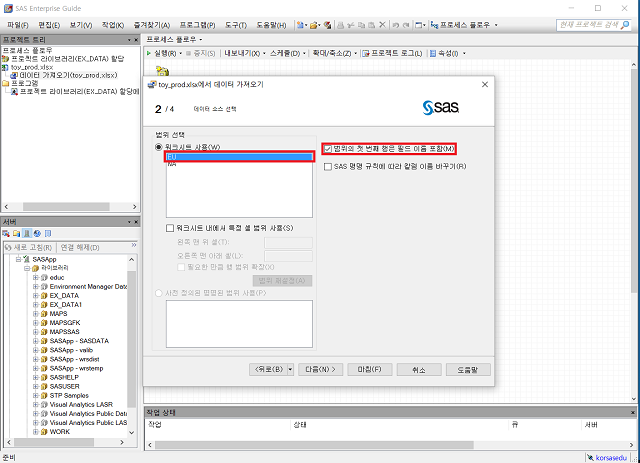
Task: Click the Next button in wizard
Action: tap(320, 370)
